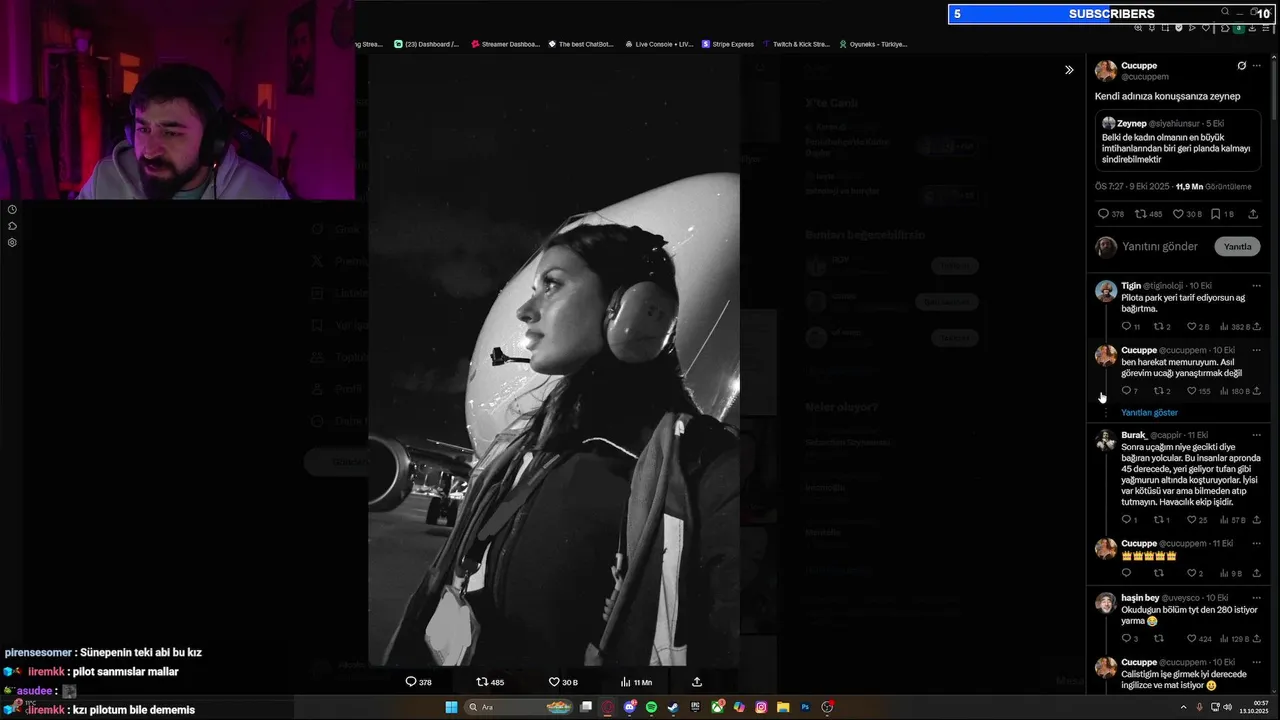Switch to 'Streamer Dashboa...' browser tab
Screen dimensions: 1280x720
click(505, 44)
